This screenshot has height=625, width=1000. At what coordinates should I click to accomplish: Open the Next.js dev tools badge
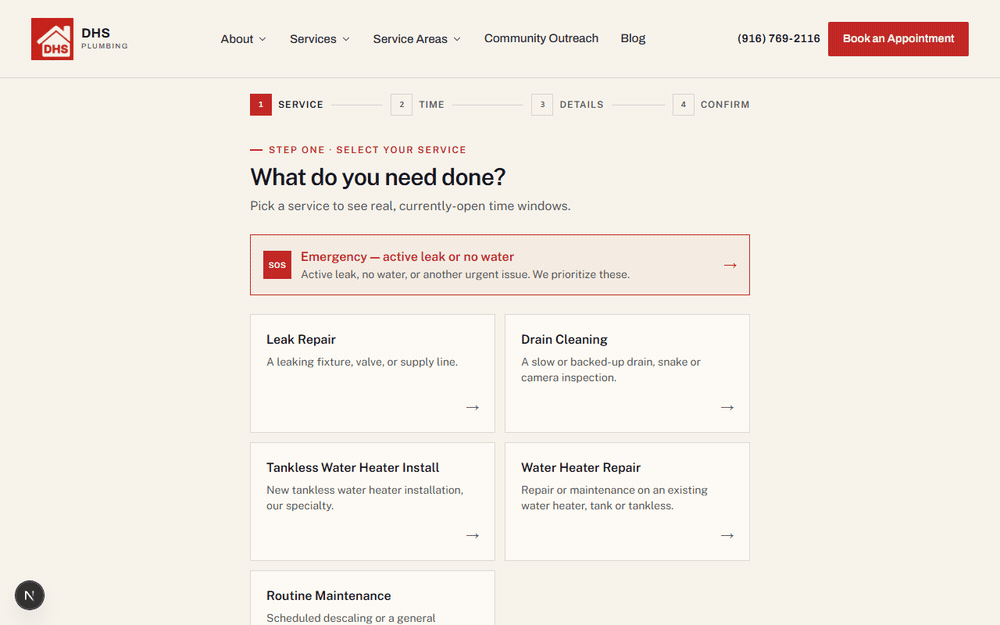pyautogui.click(x=29, y=595)
